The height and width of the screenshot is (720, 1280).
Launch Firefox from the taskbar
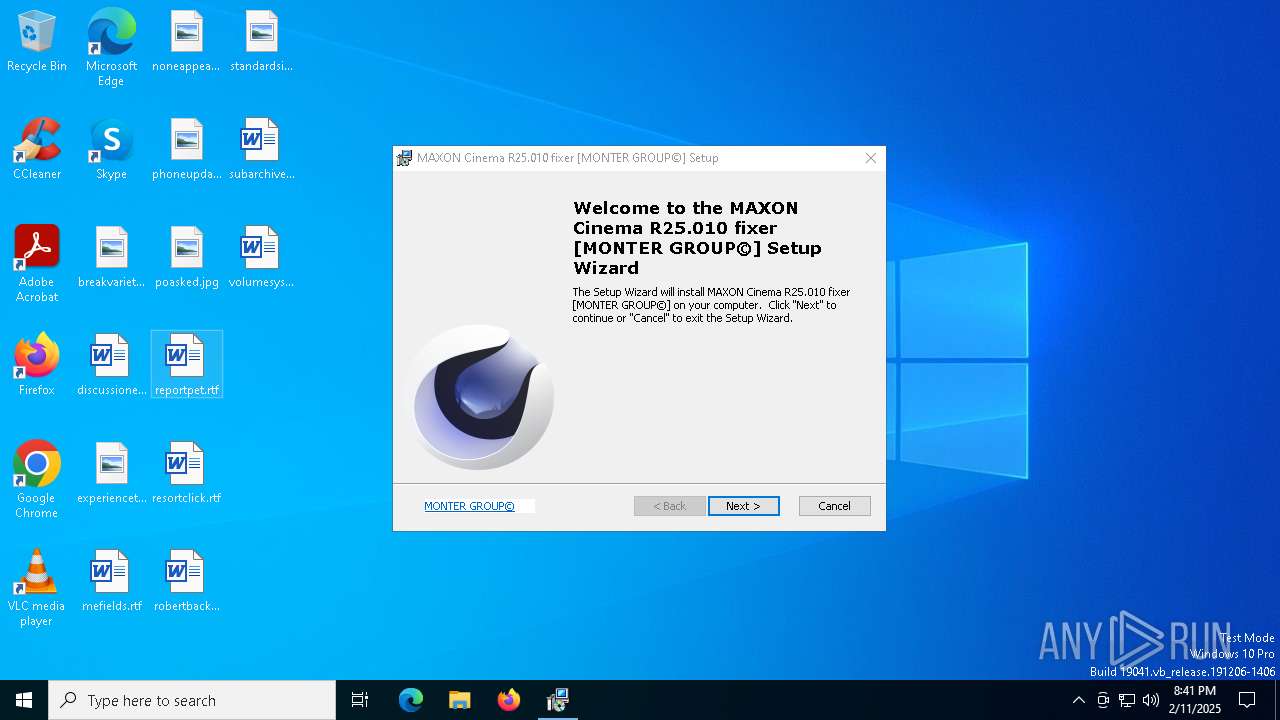[509, 700]
